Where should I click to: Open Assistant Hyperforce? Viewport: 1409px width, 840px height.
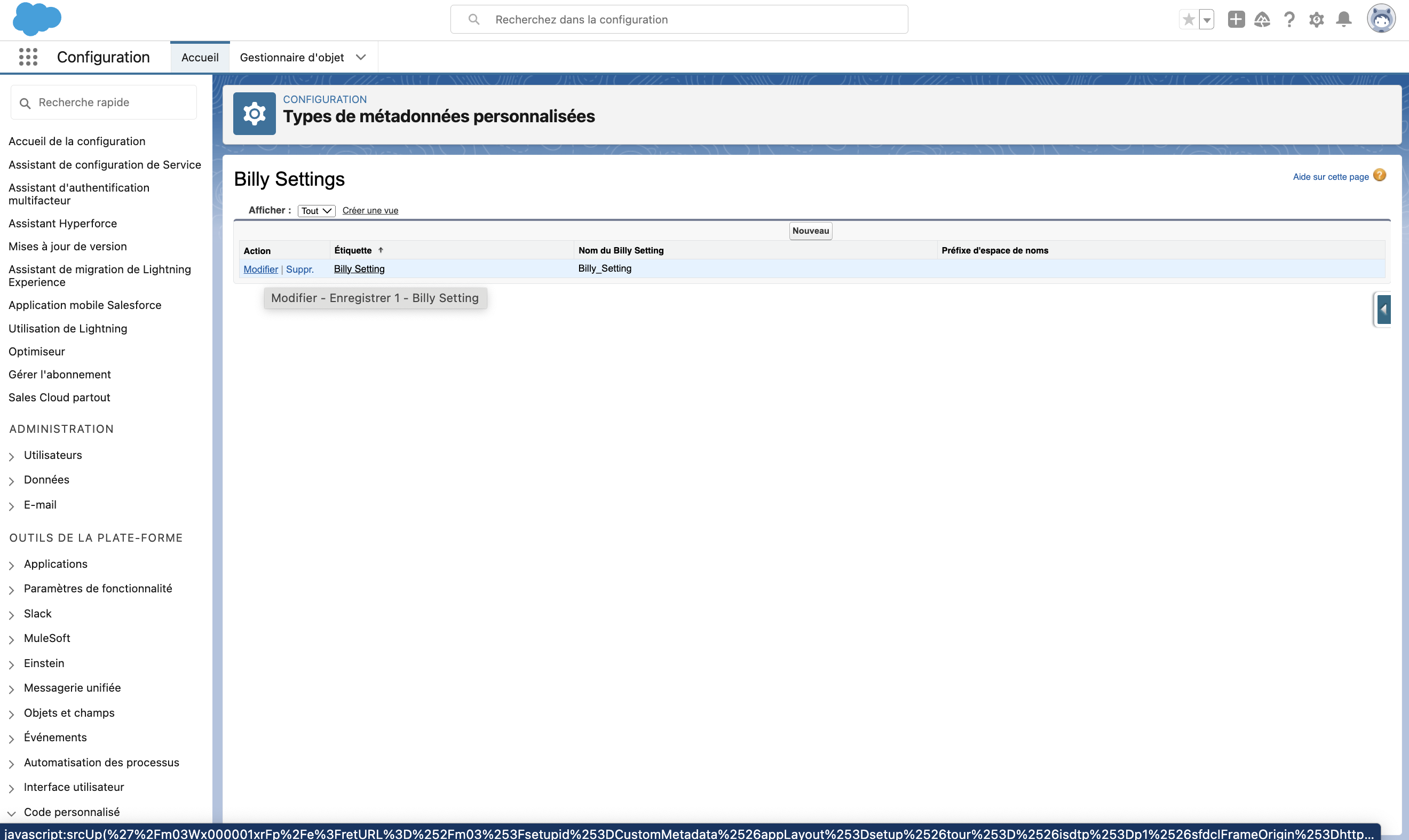click(x=63, y=224)
